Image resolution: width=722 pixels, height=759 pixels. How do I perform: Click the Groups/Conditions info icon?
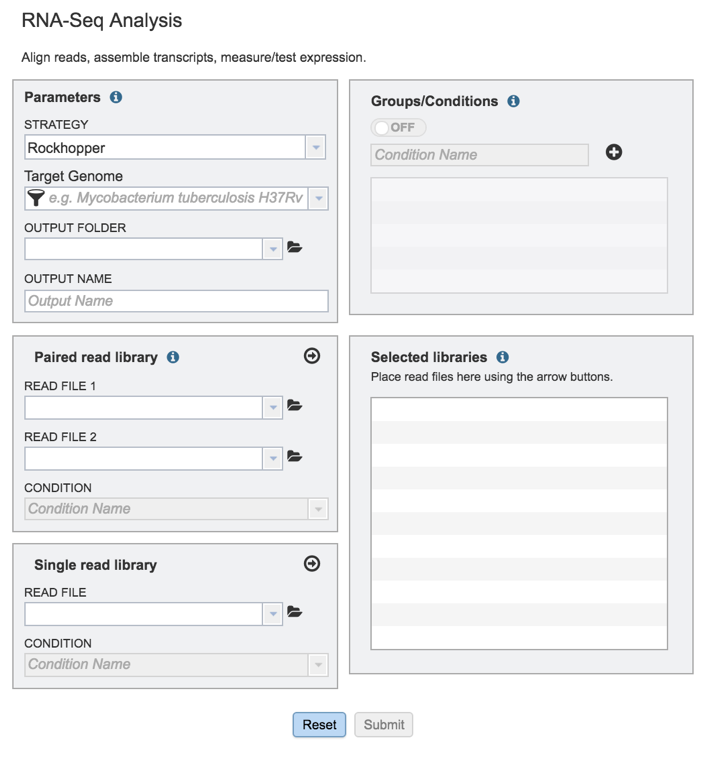(513, 101)
